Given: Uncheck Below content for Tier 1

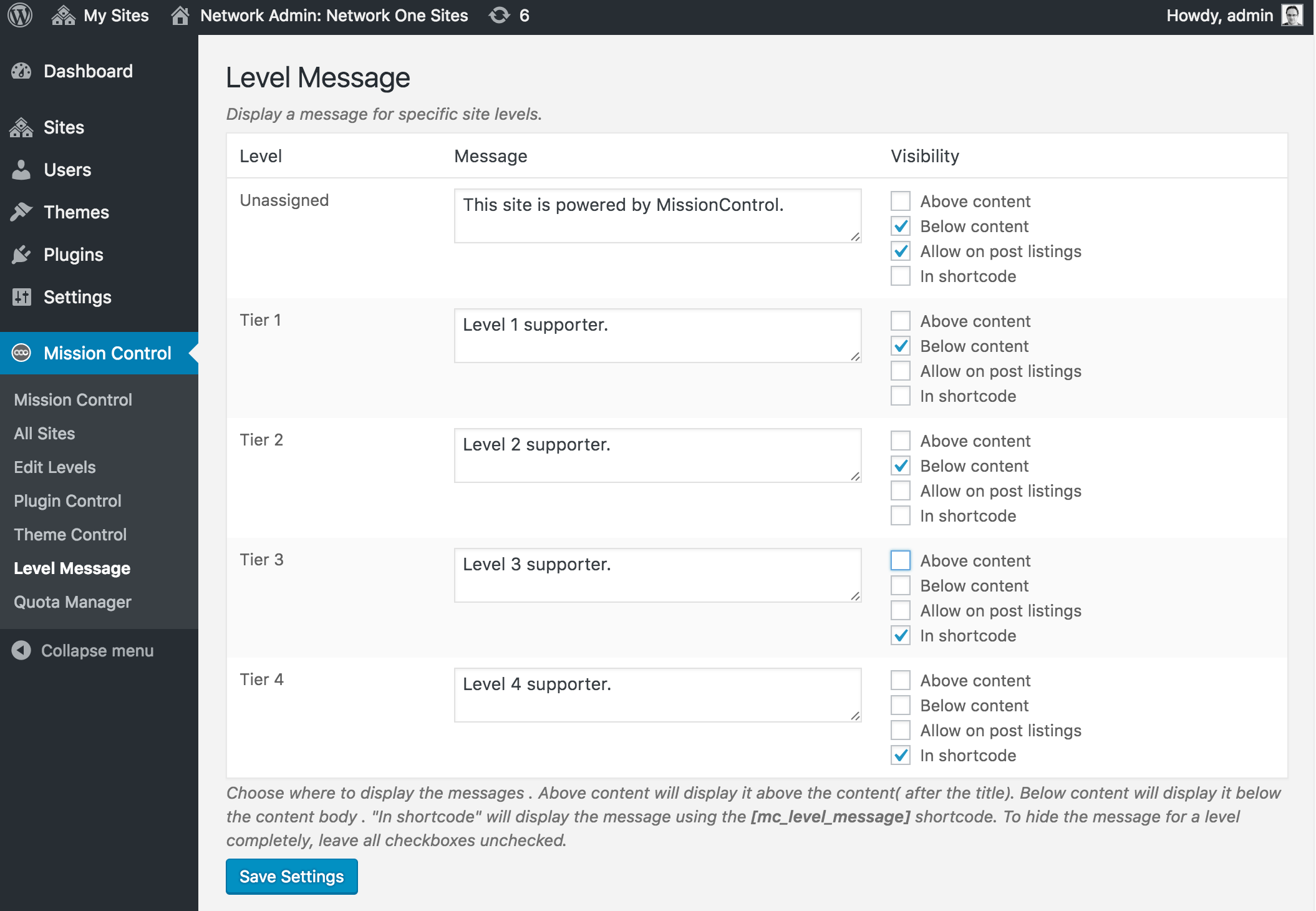Looking at the screenshot, I should (900, 346).
